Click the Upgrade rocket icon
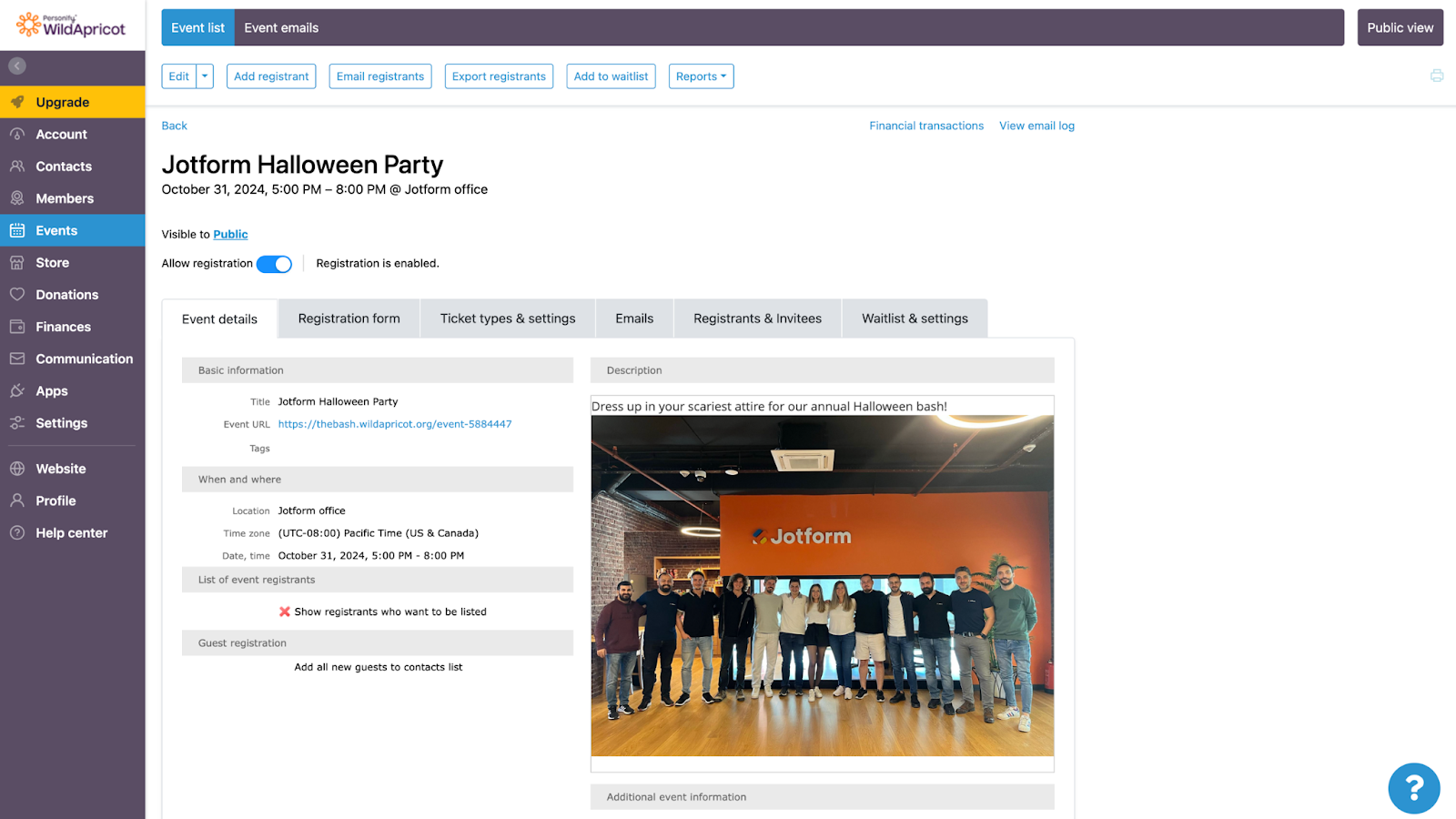Viewport: 1456px width, 819px height. click(x=17, y=102)
